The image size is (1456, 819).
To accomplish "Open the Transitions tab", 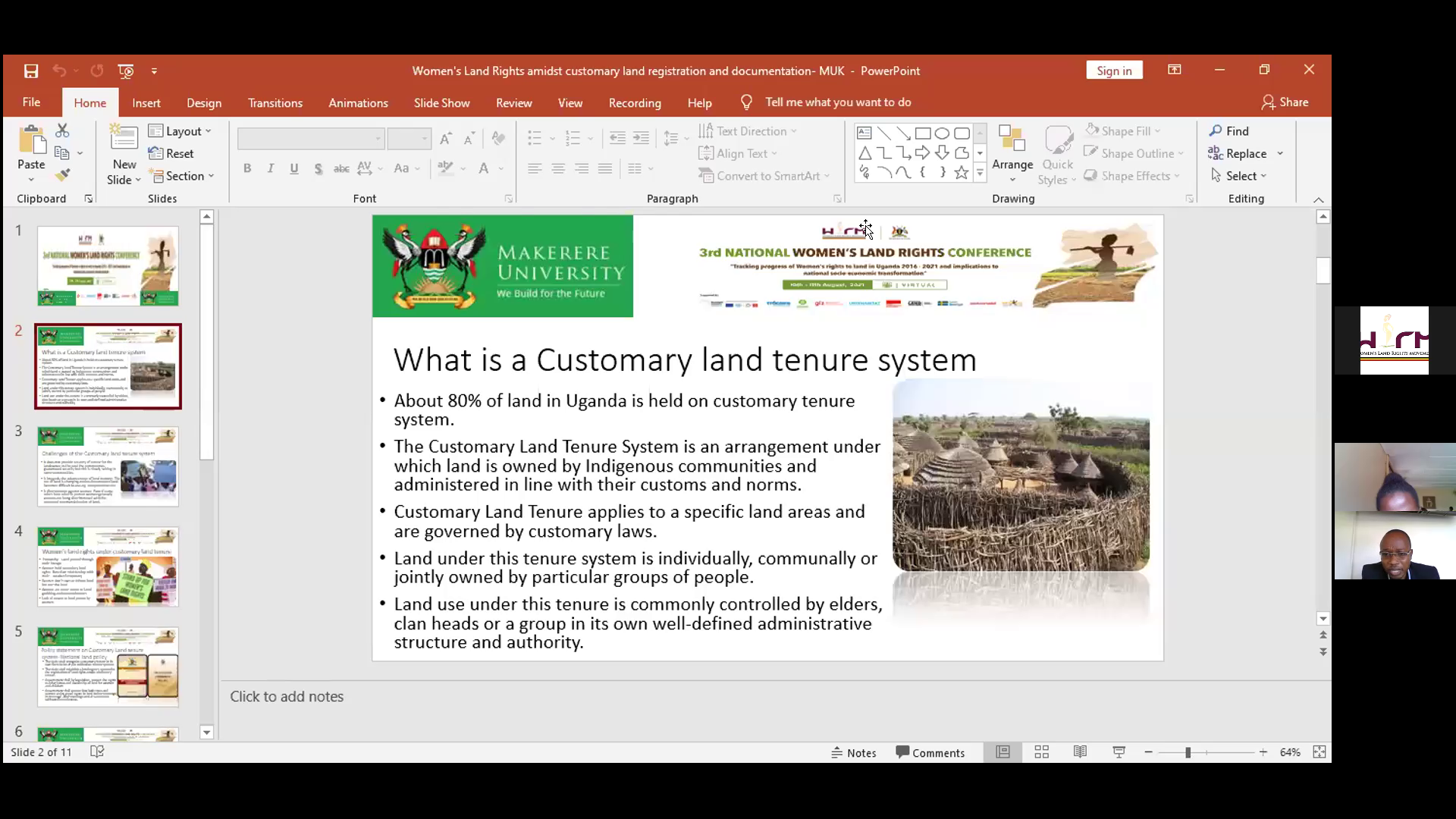I will (x=275, y=103).
